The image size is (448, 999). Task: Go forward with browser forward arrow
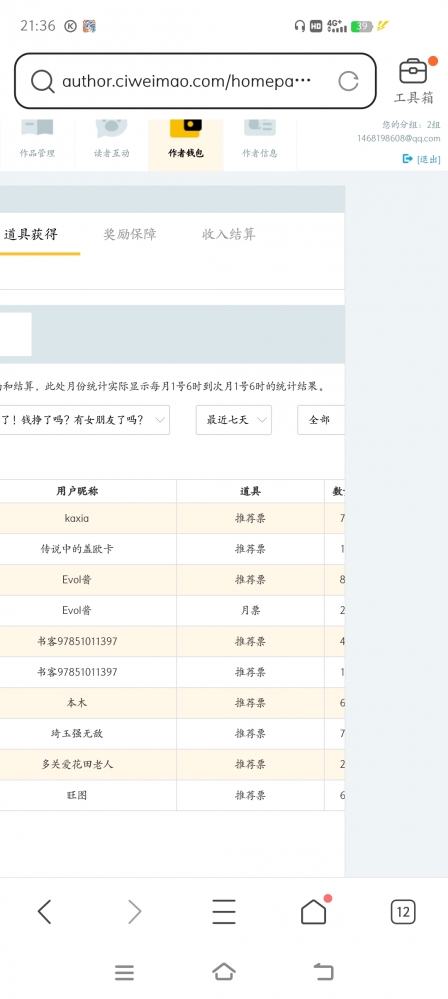tap(134, 912)
